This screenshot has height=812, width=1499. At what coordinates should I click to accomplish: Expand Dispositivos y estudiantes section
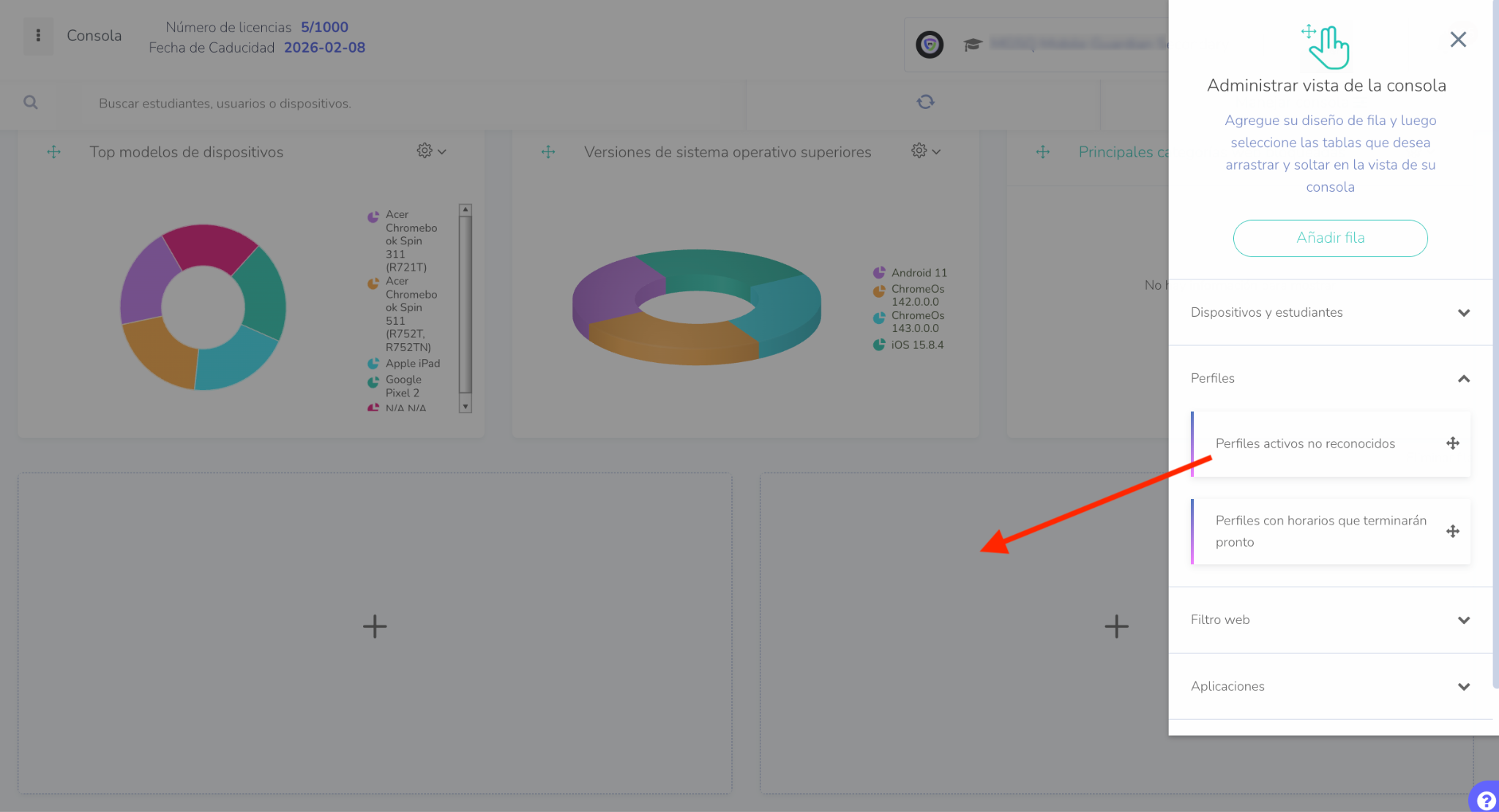coord(1463,313)
